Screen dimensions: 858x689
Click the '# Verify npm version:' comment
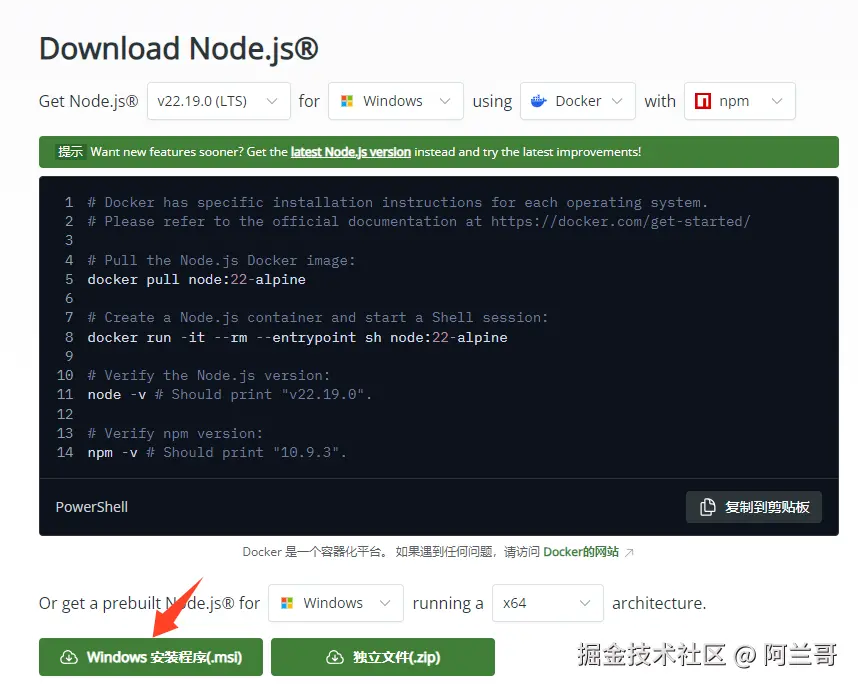pyautogui.click(x=175, y=433)
